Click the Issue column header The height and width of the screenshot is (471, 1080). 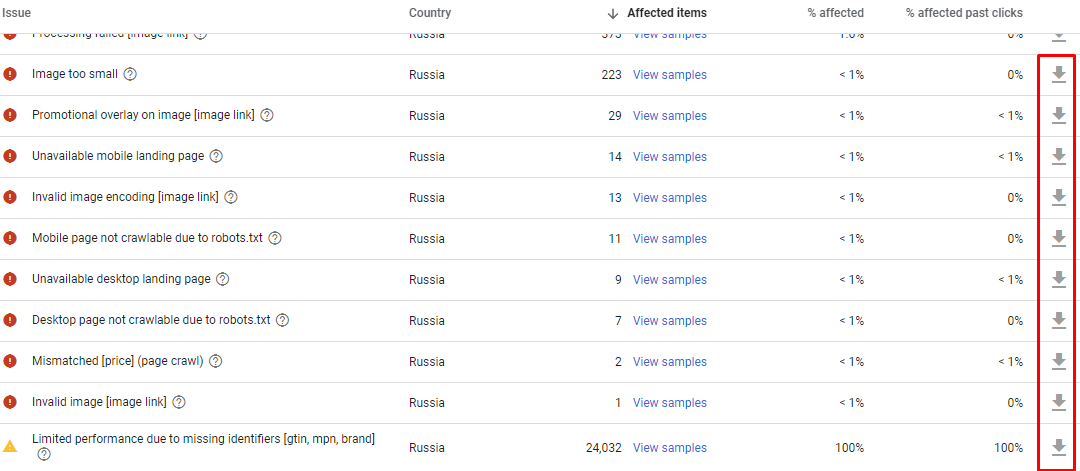tap(17, 13)
